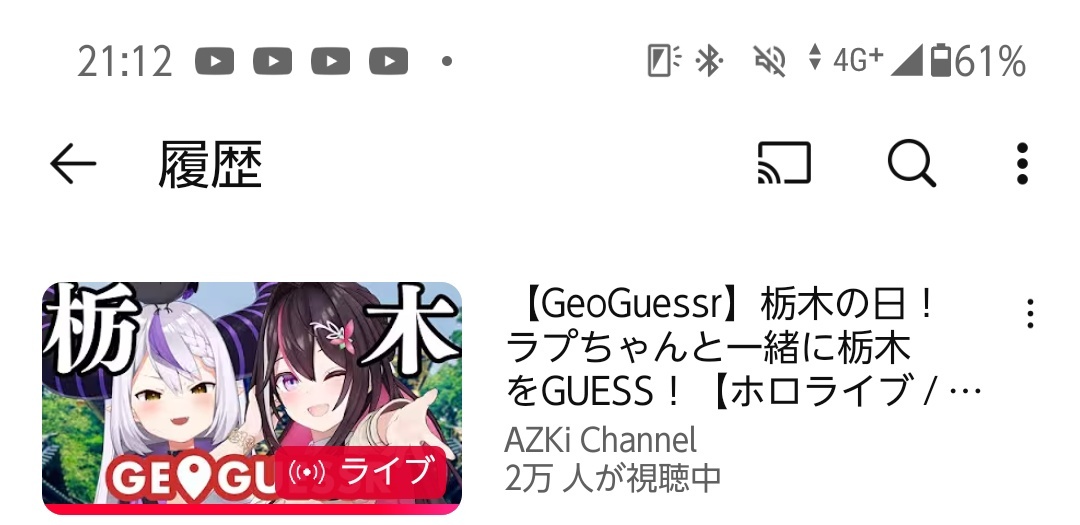
Task: Open the three-dot menu for the GeoGuessr video
Action: point(1030,313)
